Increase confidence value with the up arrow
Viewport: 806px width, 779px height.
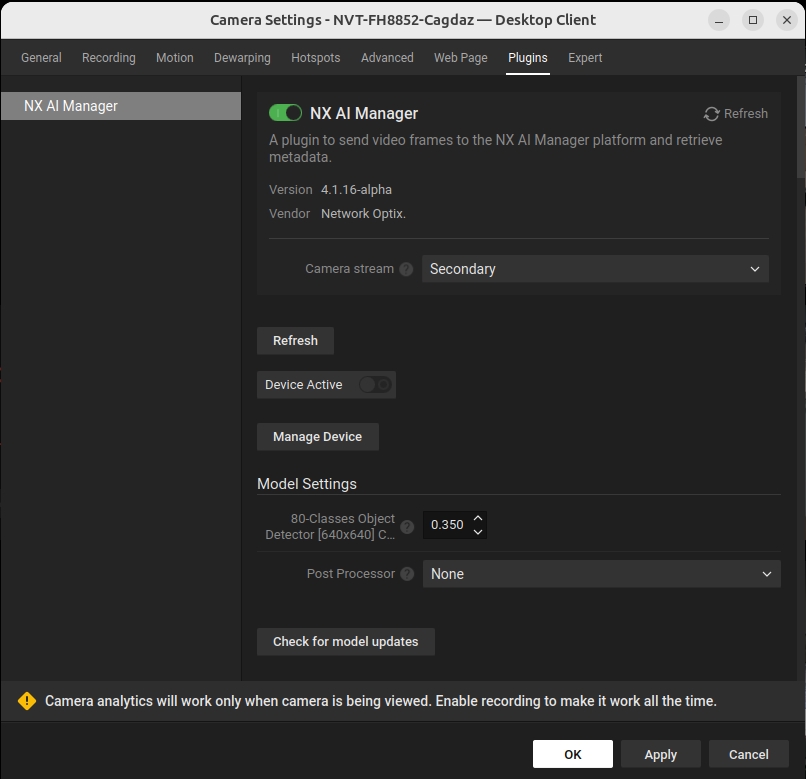coord(478,518)
